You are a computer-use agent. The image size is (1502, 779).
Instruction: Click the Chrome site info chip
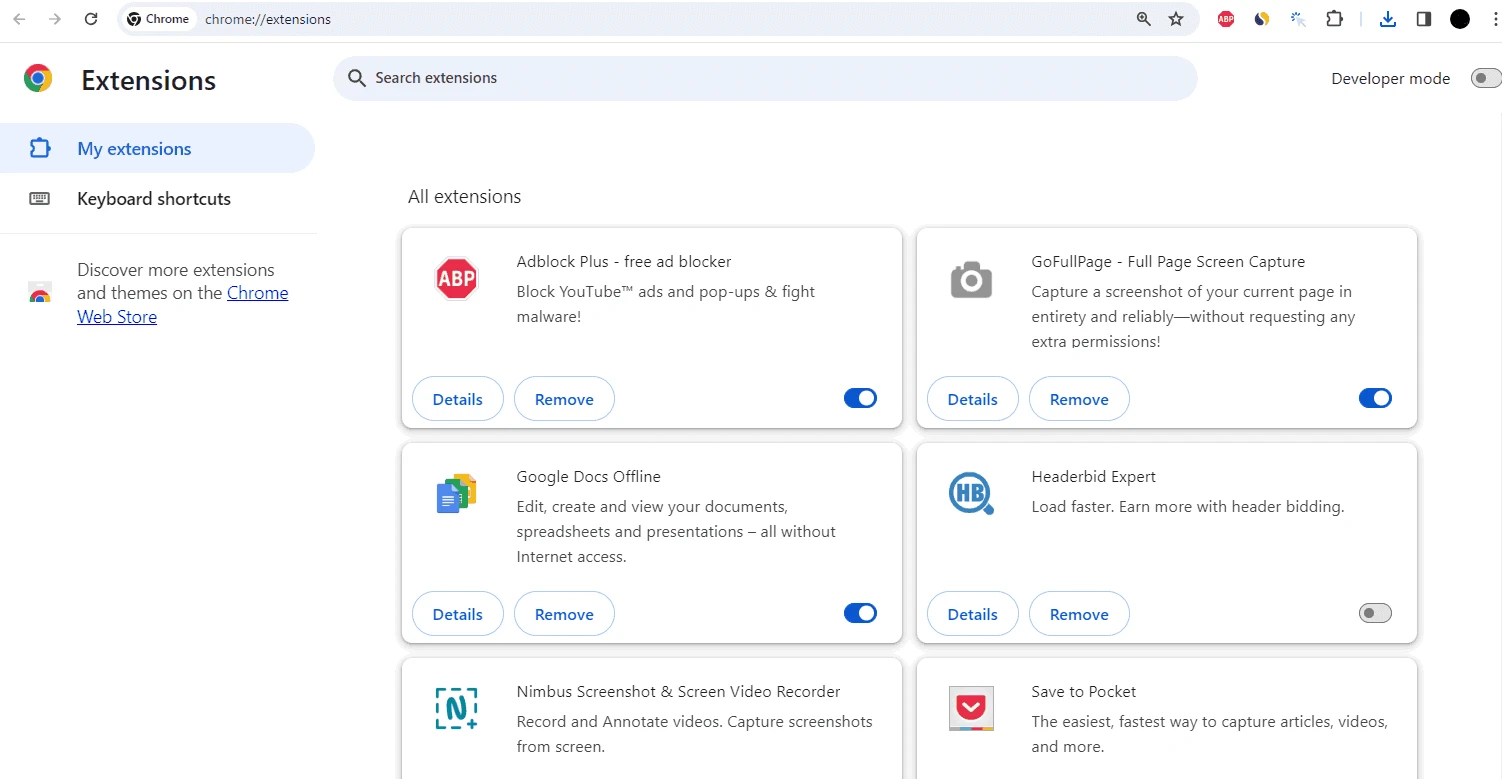point(158,19)
